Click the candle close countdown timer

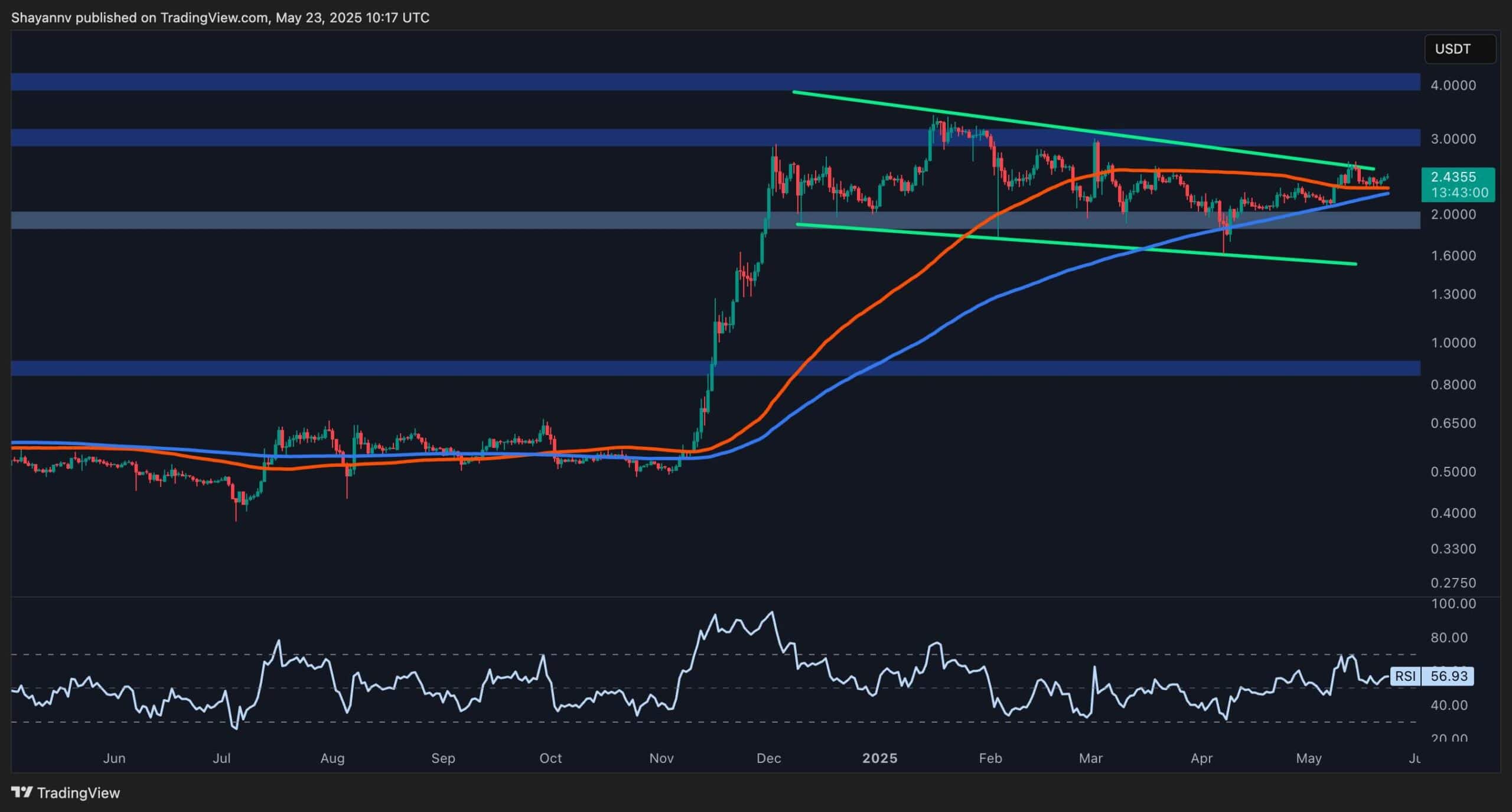pos(1459,191)
